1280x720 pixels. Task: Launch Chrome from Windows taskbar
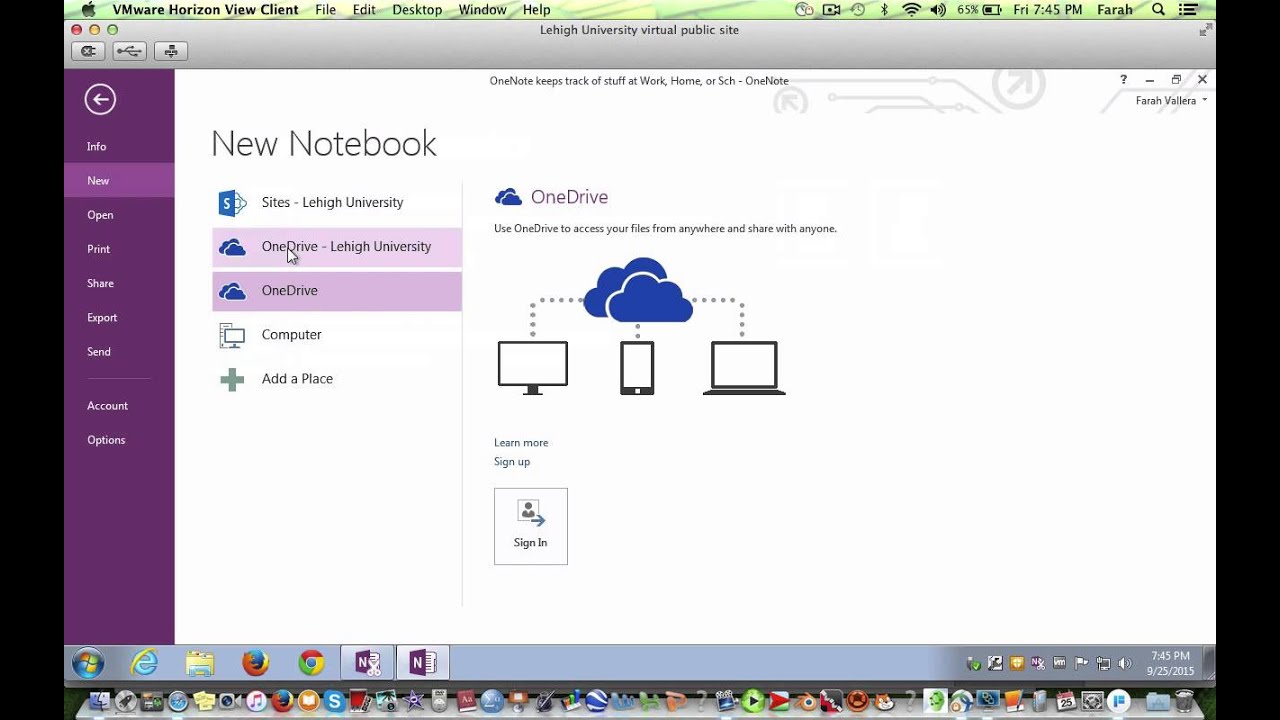[311, 663]
